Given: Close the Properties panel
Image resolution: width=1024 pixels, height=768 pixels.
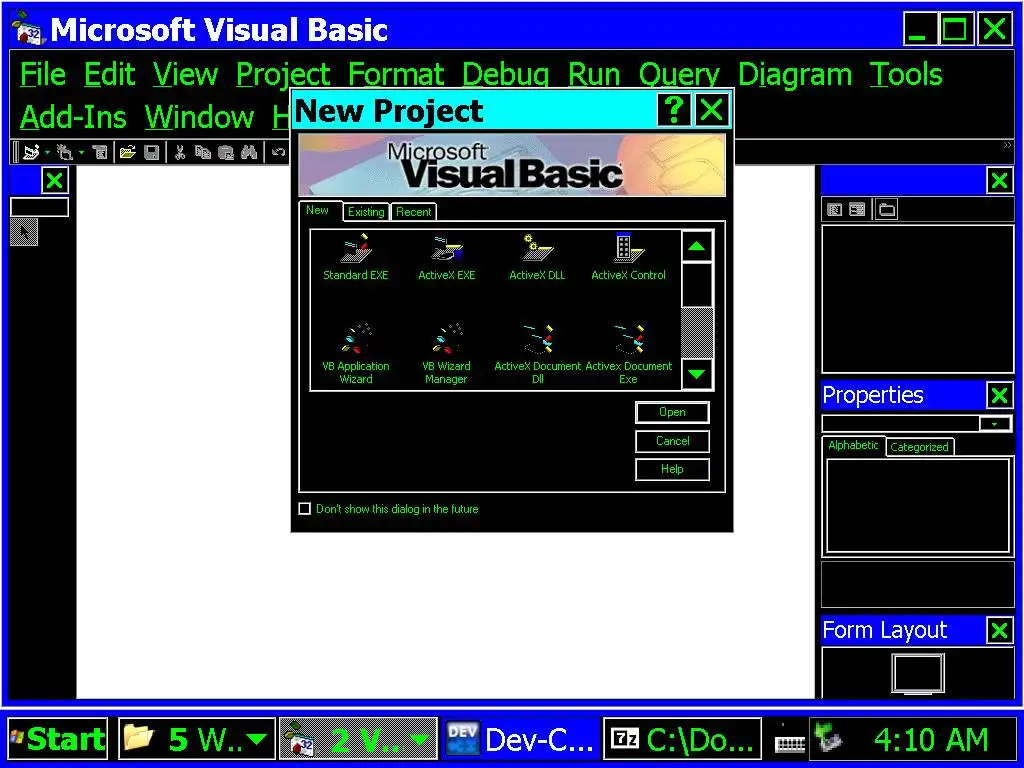Looking at the screenshot, I should click(999, 395).
